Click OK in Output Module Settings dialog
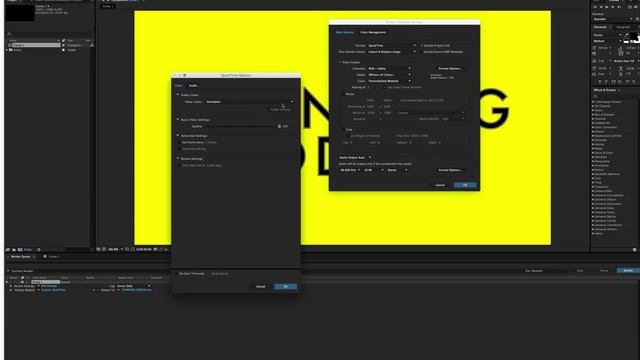 (465, 185)
